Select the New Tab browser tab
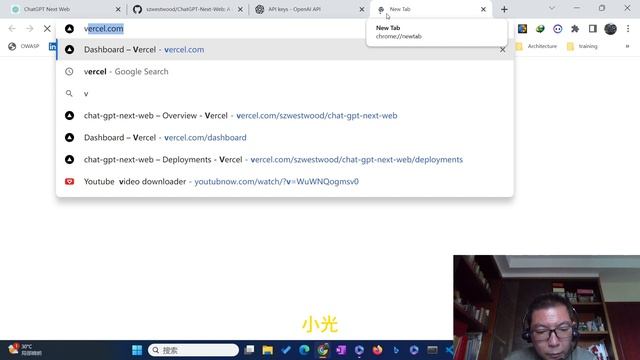 [431, 9]
